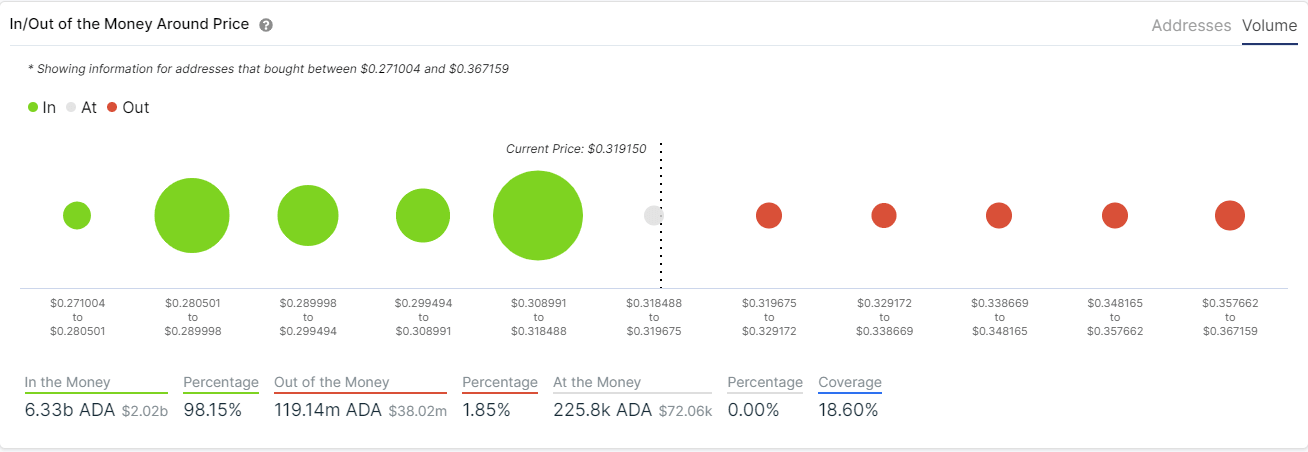Image resolution: width=1308 pixels, height=452 pixels.
Task: Click the Out of the Money label
Action: 331,382
